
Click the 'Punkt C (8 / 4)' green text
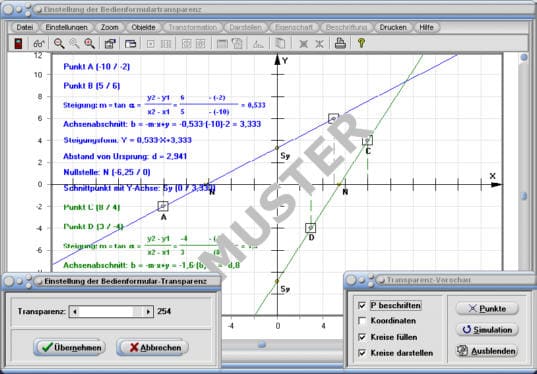tap(92, 207)
